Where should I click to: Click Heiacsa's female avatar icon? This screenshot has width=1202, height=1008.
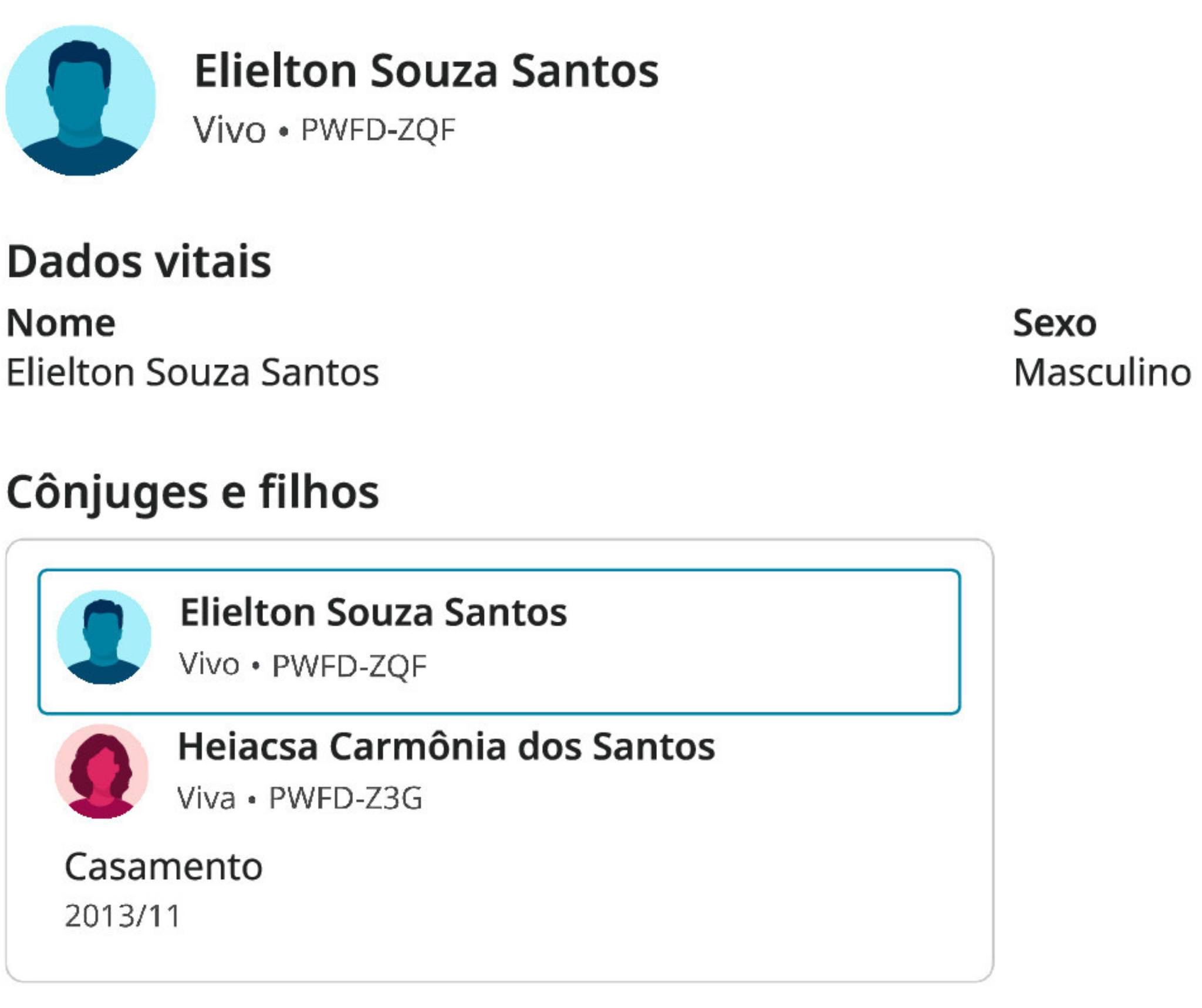pyautogui.click(x=102, y=771)
